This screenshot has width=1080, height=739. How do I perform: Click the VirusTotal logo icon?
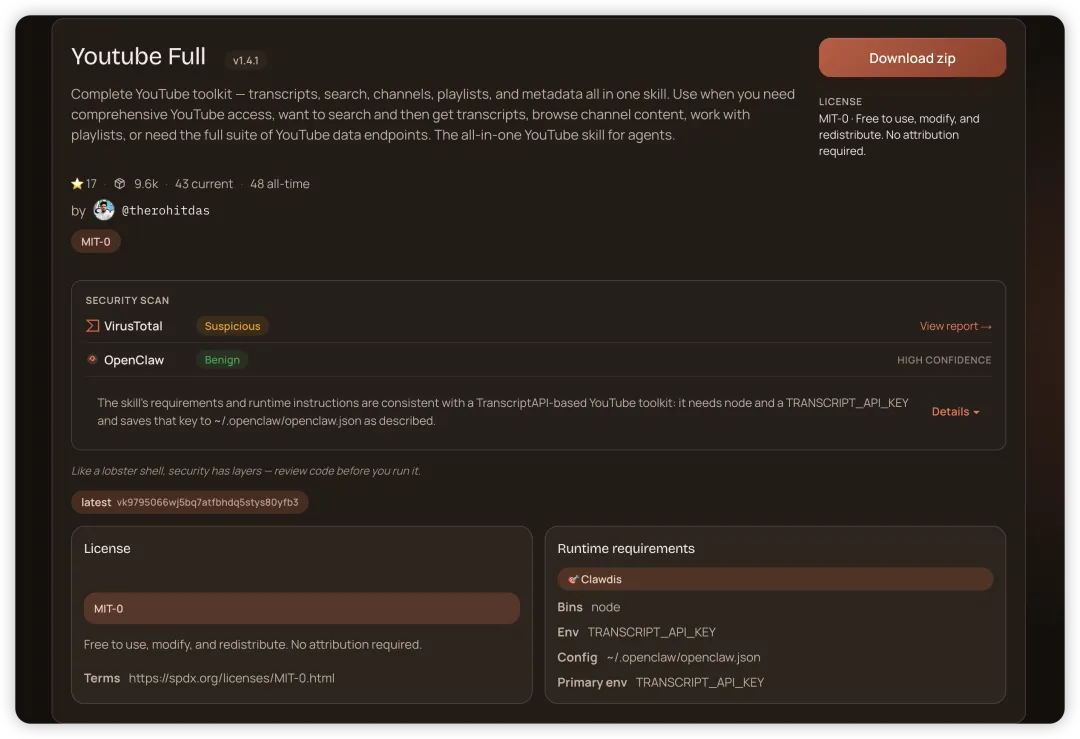(x=93, y=326)
